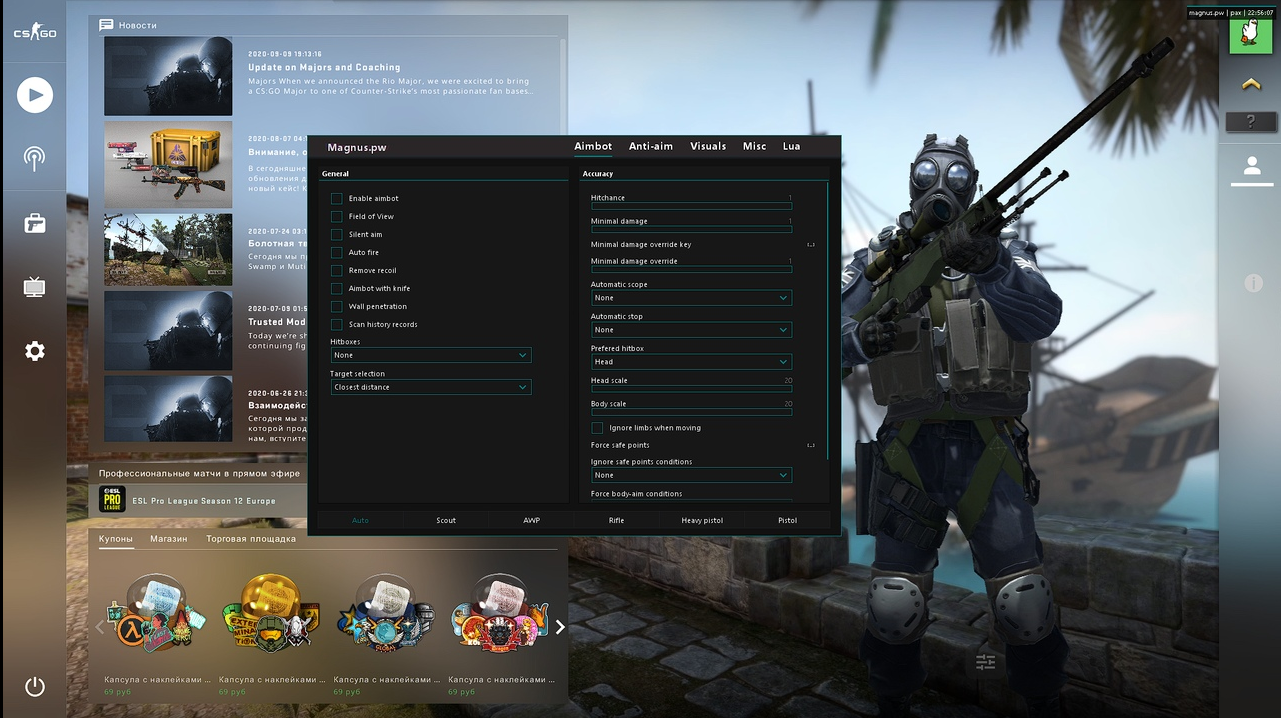This screenshot has height=718, width=1281.
Task: Enable aimbot checkbox
Action: coord(336,199)
